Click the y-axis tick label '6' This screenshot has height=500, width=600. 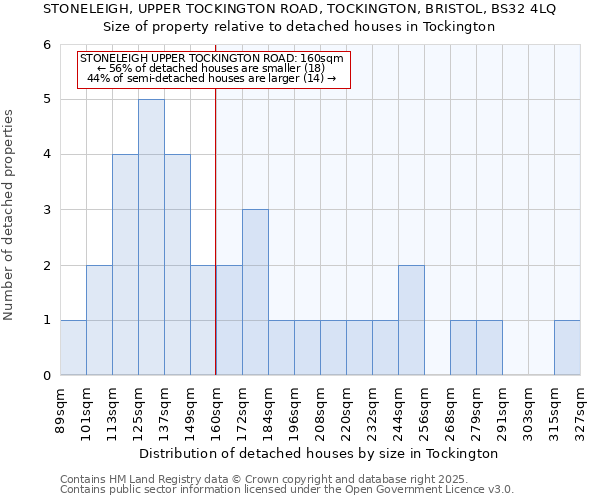[x=47, y=45]
